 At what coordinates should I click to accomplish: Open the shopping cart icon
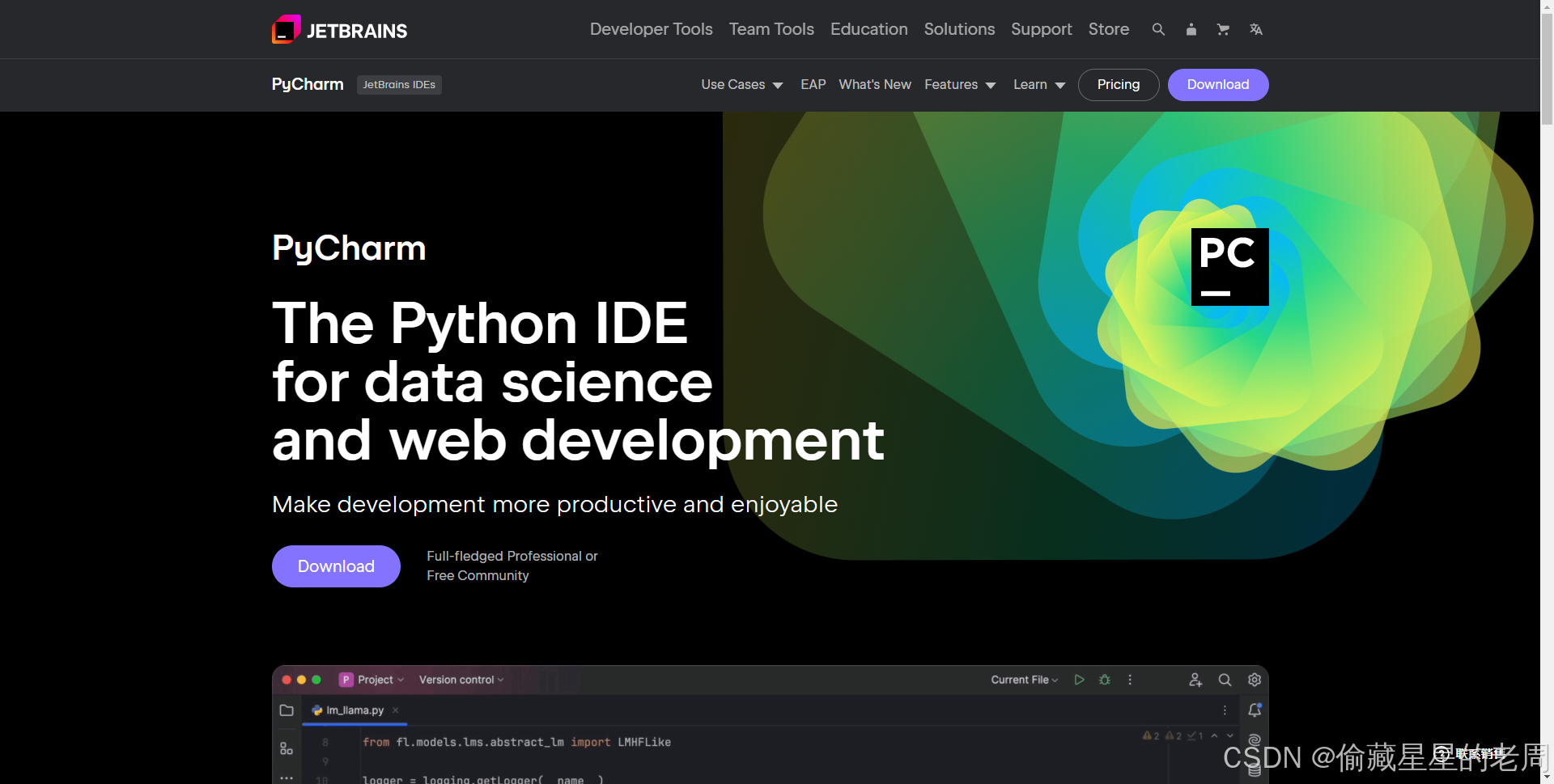[1223, 29]
